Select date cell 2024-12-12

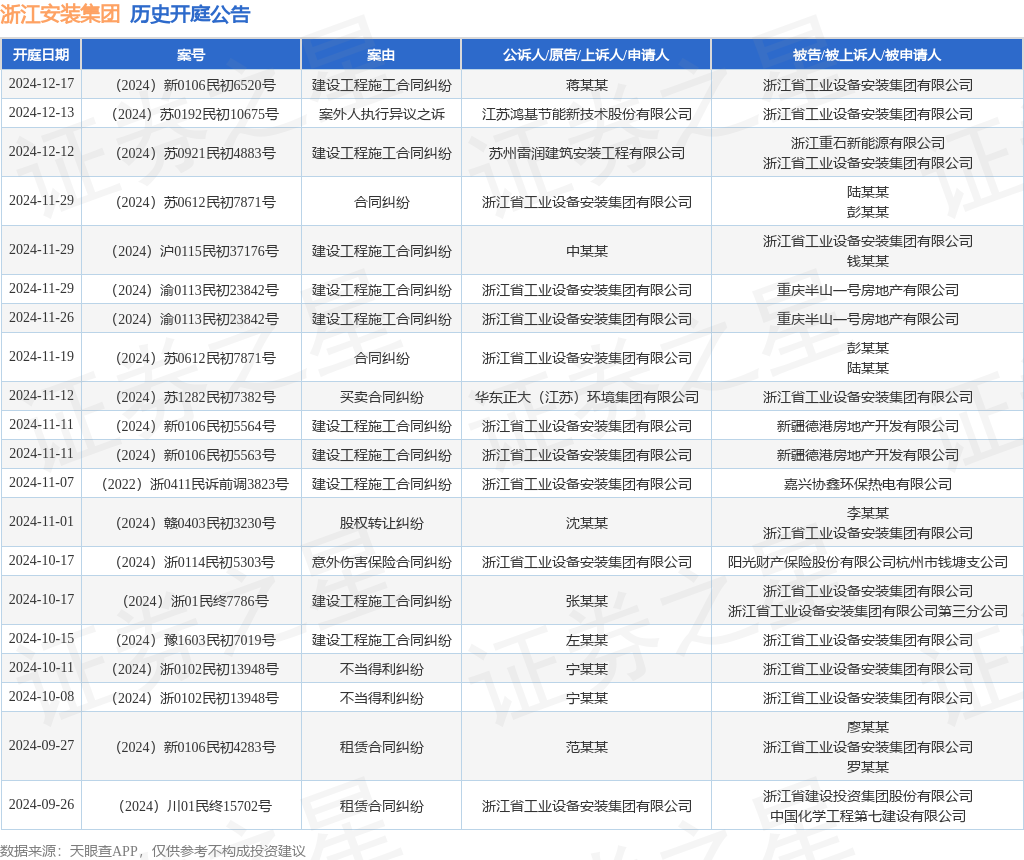41,152
